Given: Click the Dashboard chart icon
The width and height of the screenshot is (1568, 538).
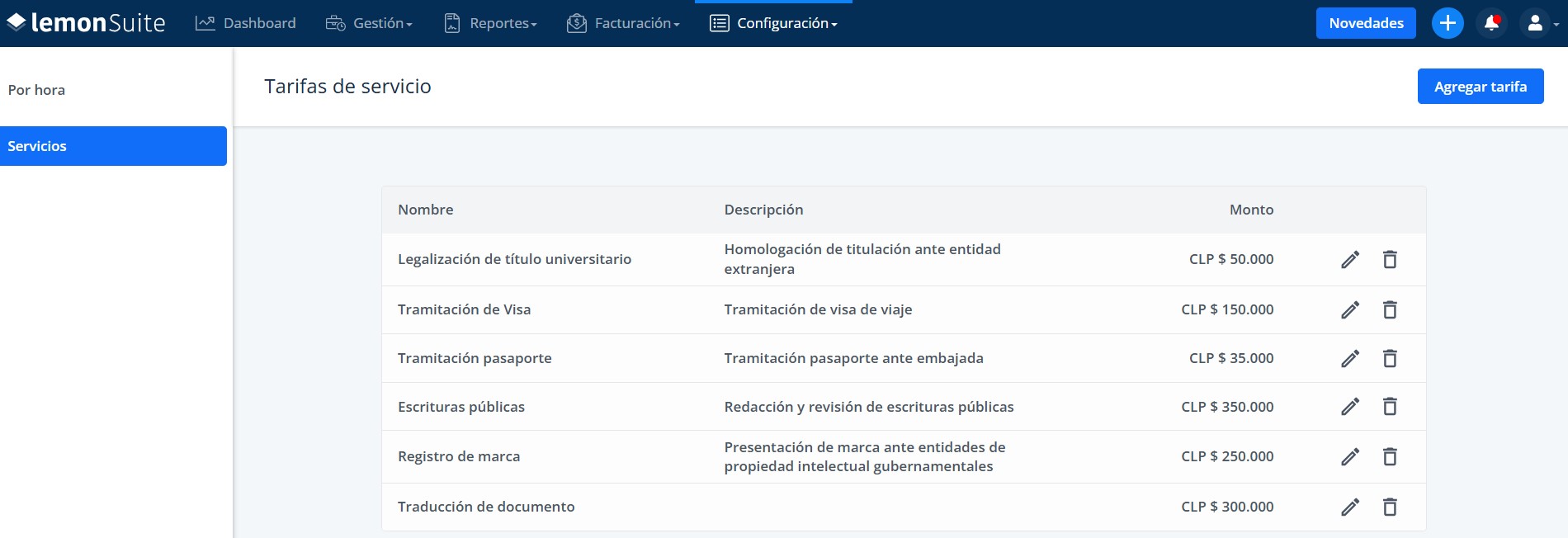Looking at the screenshot, I should point(205,23).
